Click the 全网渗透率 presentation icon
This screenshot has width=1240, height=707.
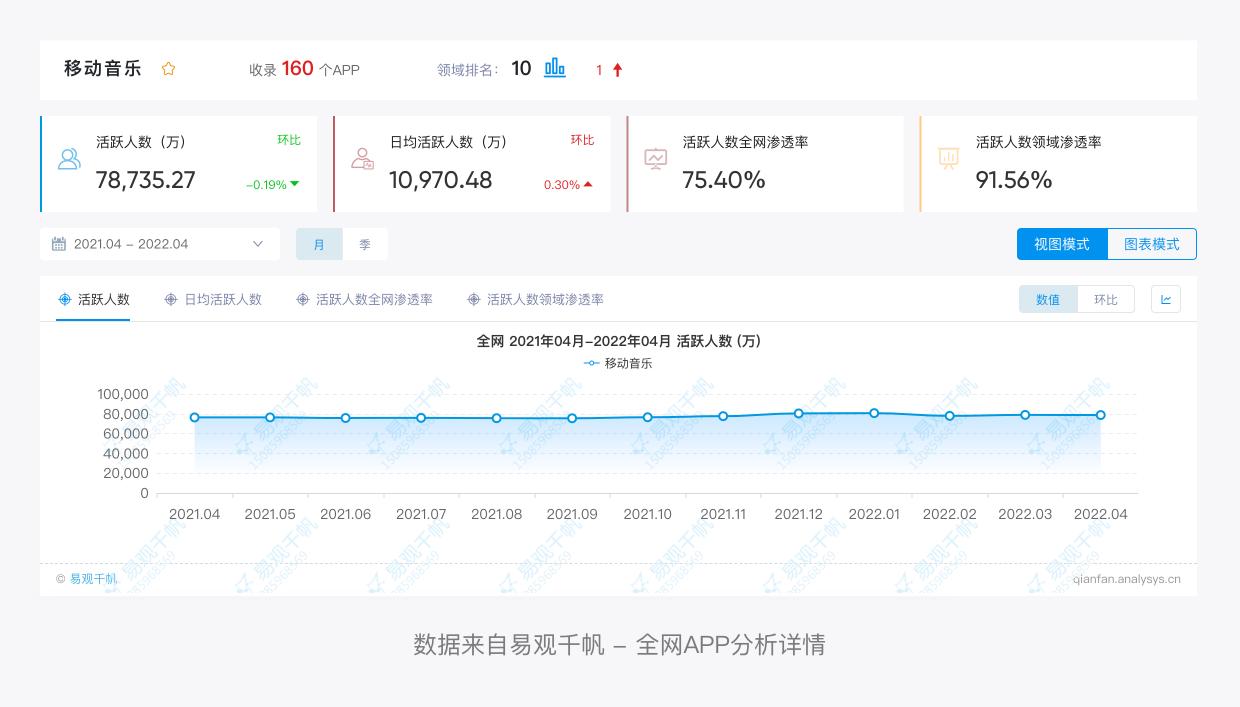point(656,159)
